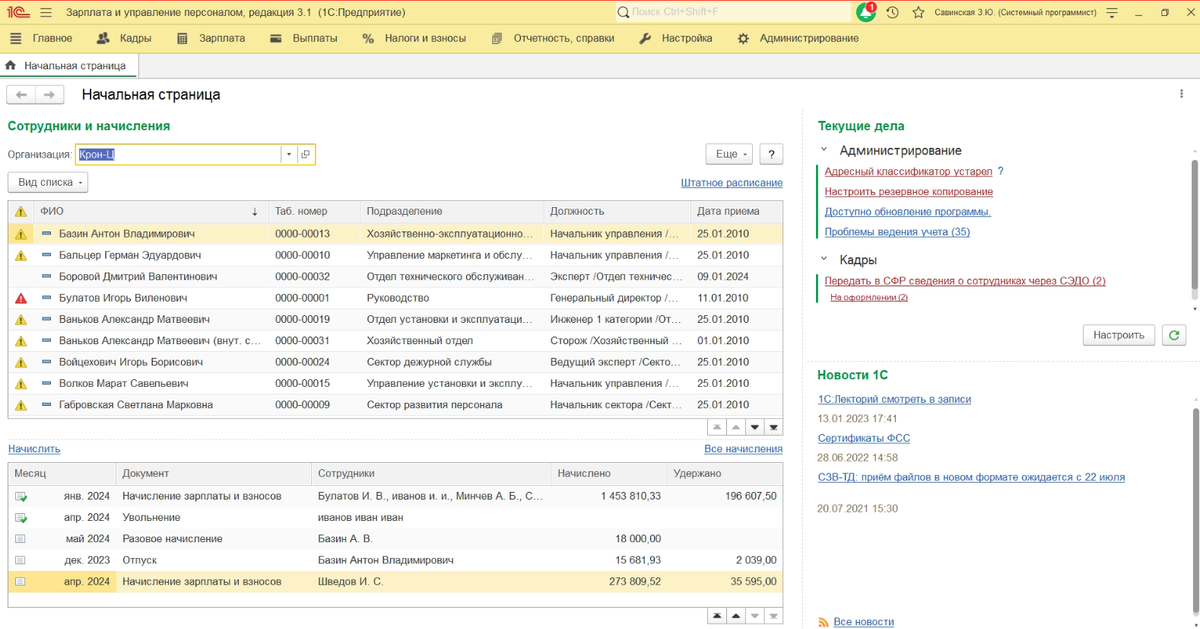Go forward with the right arrow button
The height and width of the screenshot is (629, 1200).
point(49,95)
